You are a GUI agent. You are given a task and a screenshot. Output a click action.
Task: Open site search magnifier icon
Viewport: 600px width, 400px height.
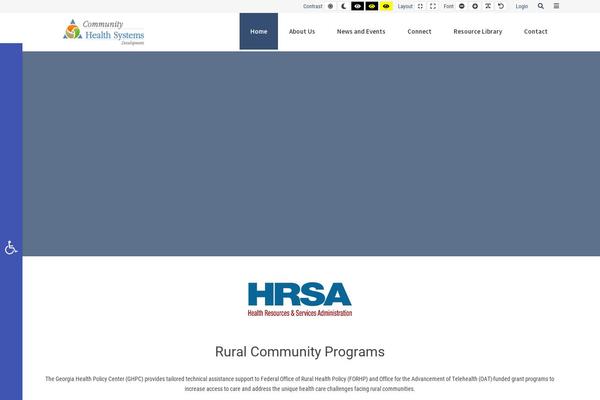pos(541,6)
